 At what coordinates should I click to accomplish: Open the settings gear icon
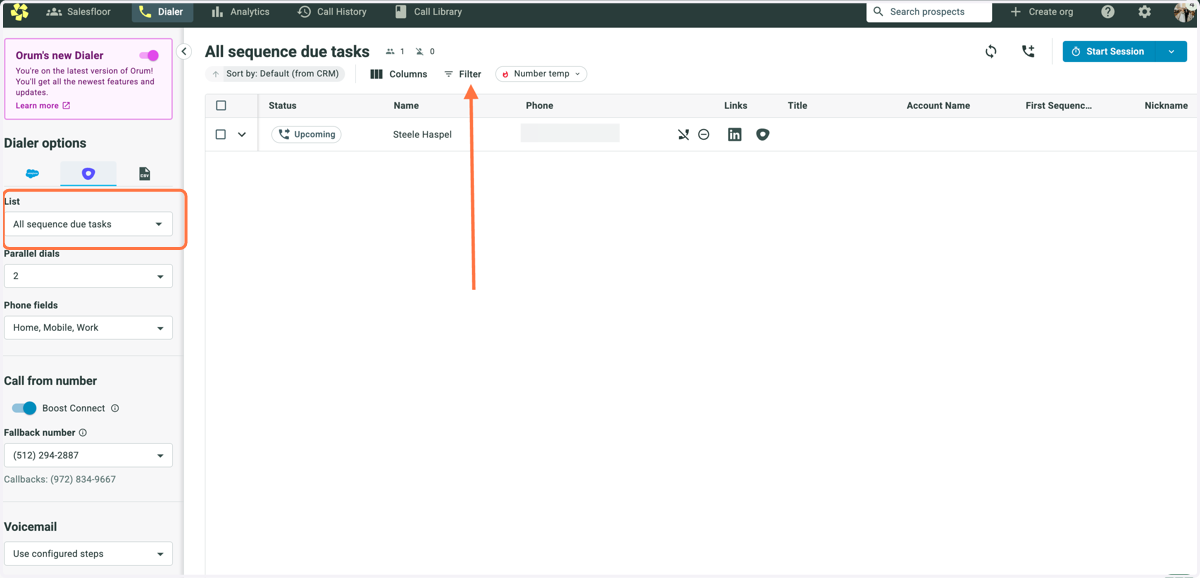point(1145,12)
